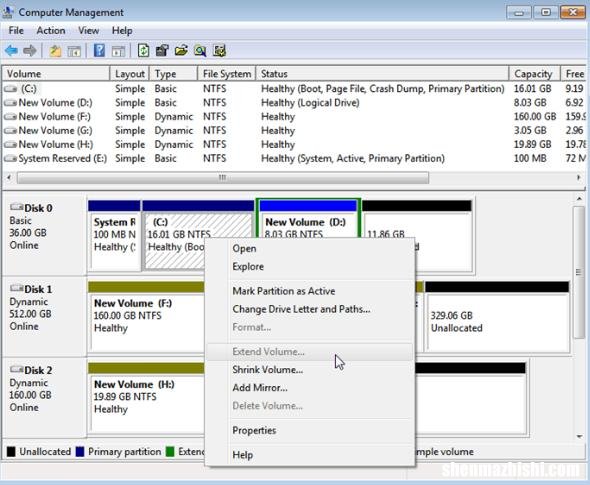Click the Up one level folder icon
The height and width of the screenshot is (485, 590).
[55, 50]
